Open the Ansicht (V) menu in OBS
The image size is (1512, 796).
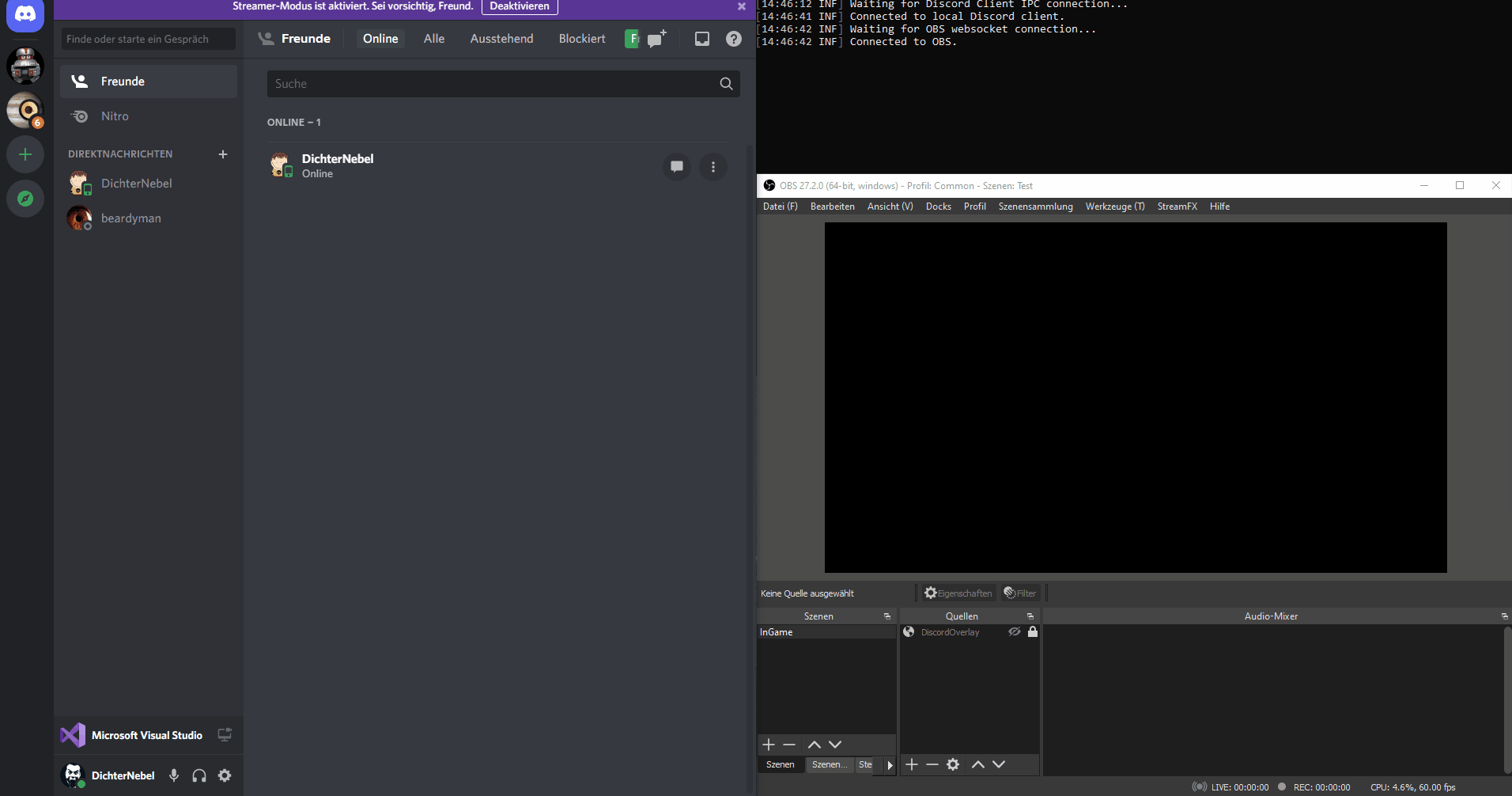890,207
